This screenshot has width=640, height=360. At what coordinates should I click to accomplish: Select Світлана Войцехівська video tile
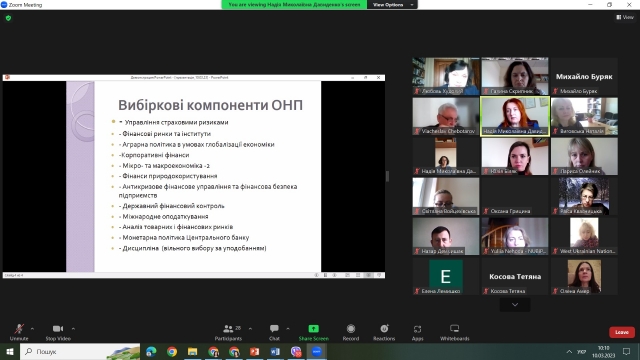click(x=446, y=196)
